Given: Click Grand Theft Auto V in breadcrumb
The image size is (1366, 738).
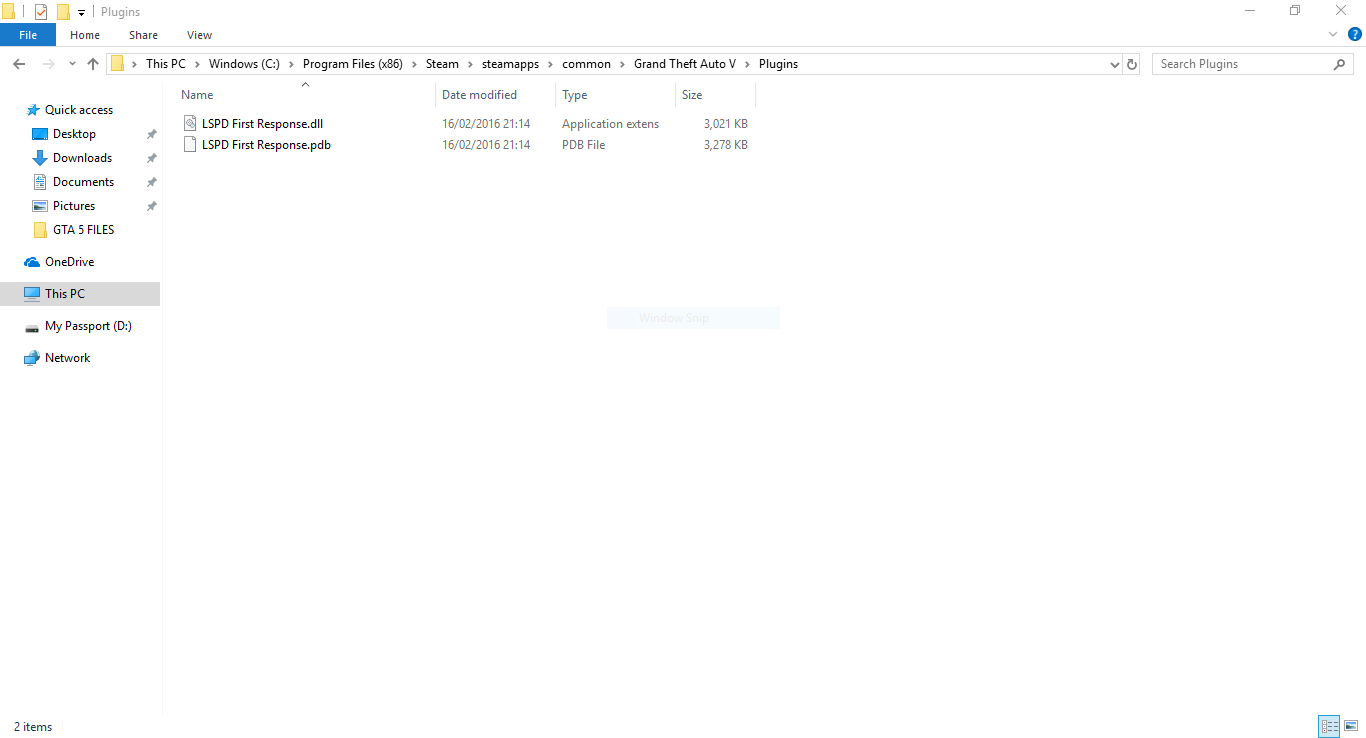Looking at the screenshot, I should pos(685,64).
